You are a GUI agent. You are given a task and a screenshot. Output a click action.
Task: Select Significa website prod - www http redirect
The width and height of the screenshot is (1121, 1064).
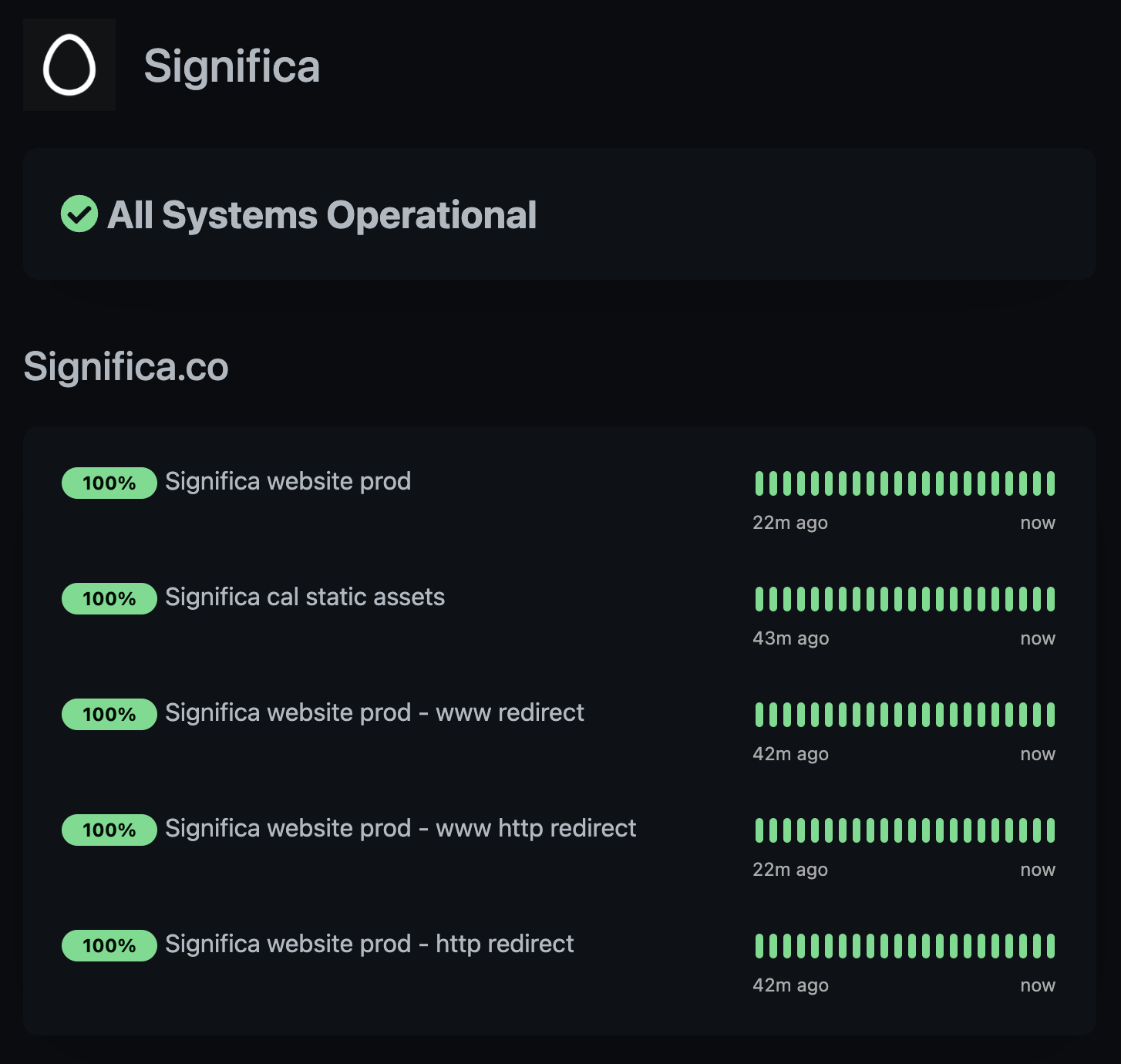point(400,828)
